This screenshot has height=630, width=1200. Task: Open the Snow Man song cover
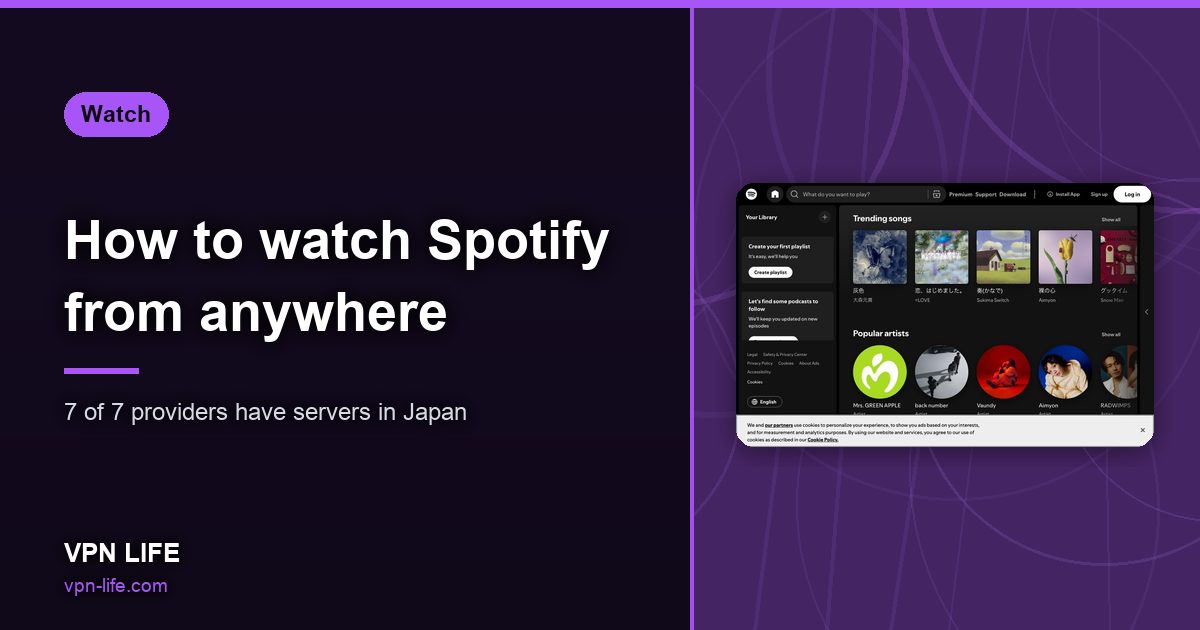(x=1119, y=257)
